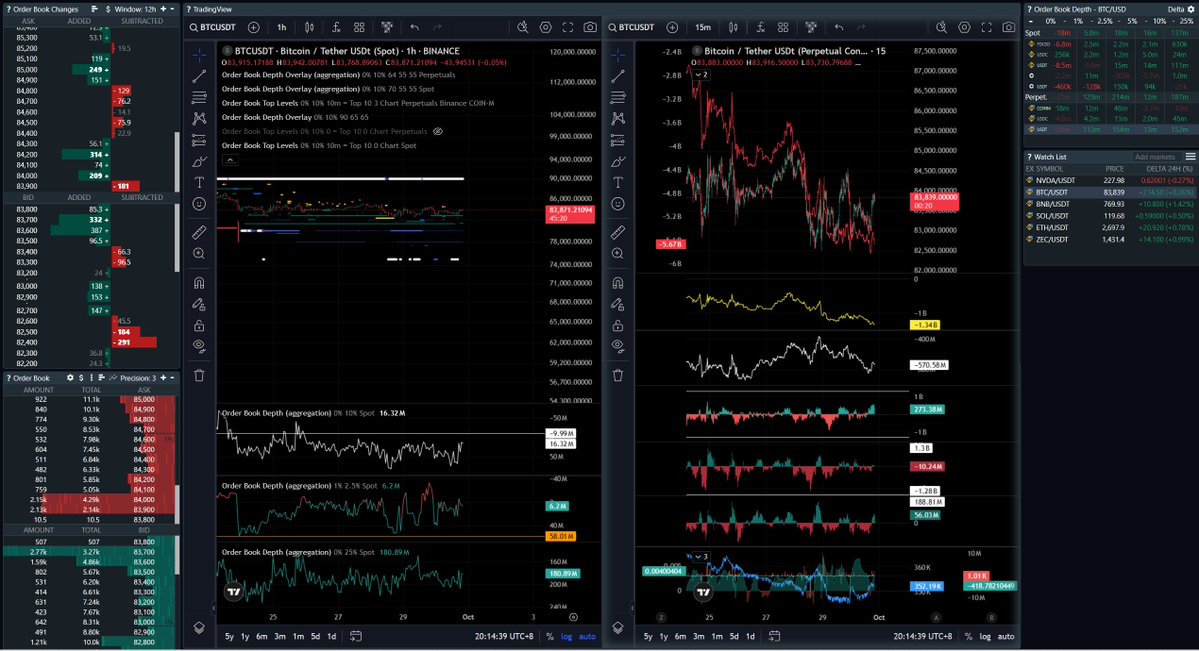Take a snapshot of the 15m chart
The width and height of the screenshot is (1199, 651).
click(1009, 28)
